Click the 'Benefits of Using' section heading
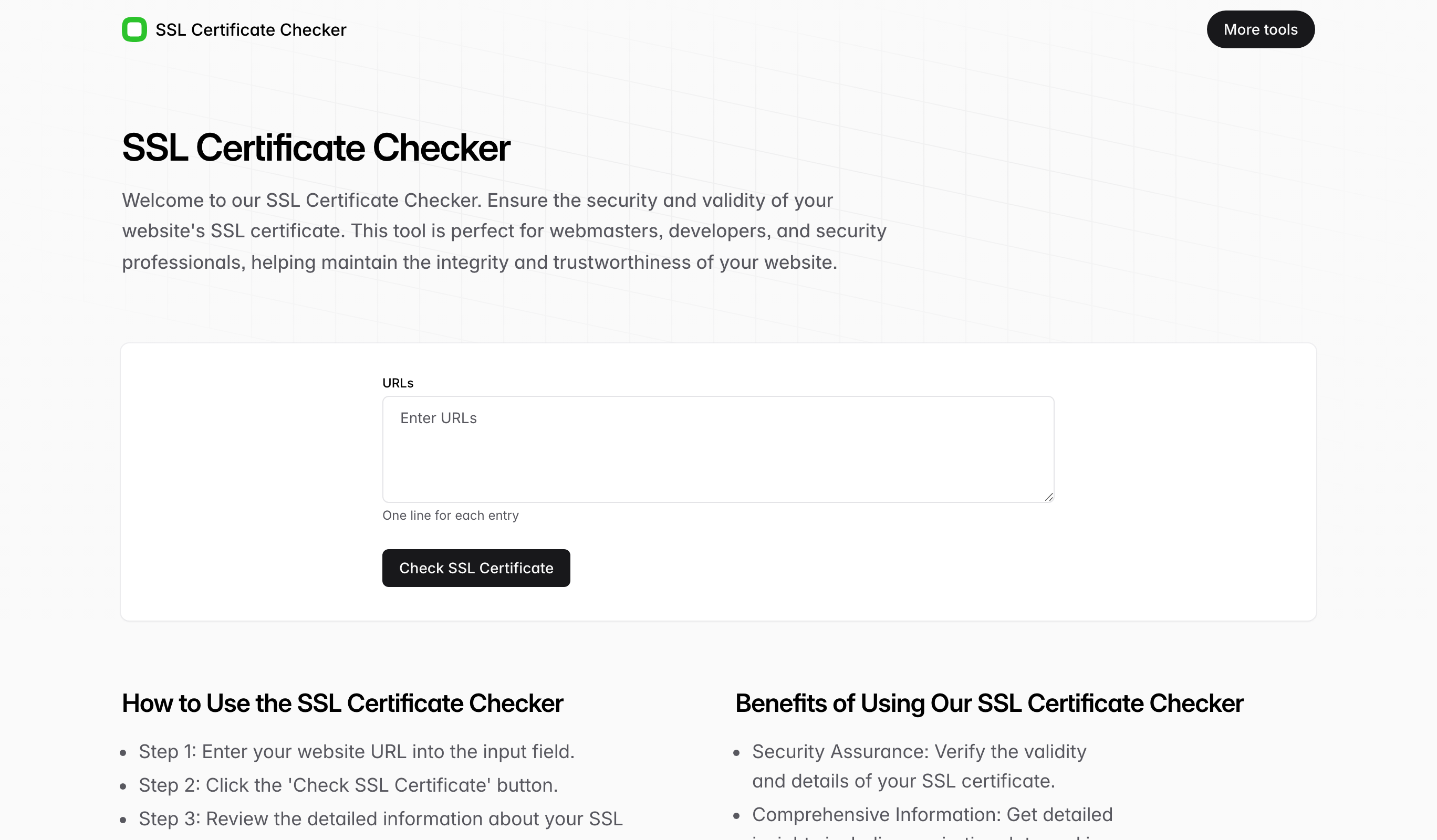Screen dimensions: 1437x840 (x=989, y=703)
